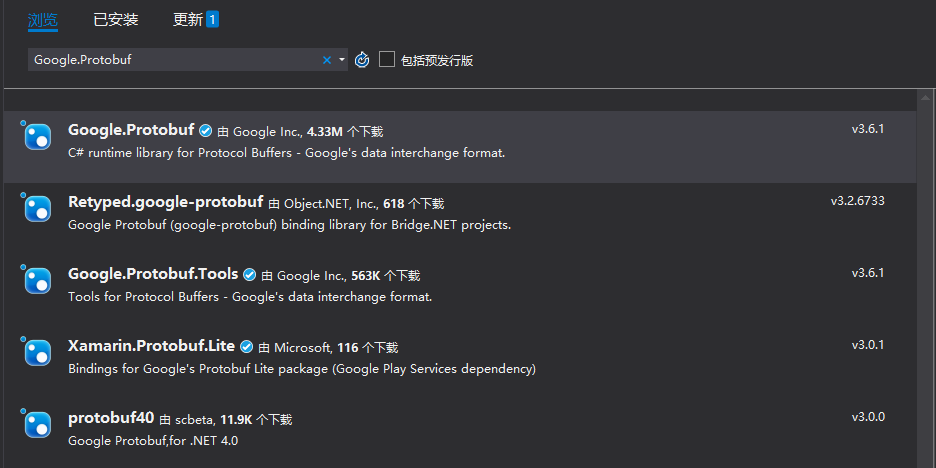The height and width of the screenshot is (468, 936).
Task: Click version v3.2.6733 label
Action: click(x=858, y=201)
